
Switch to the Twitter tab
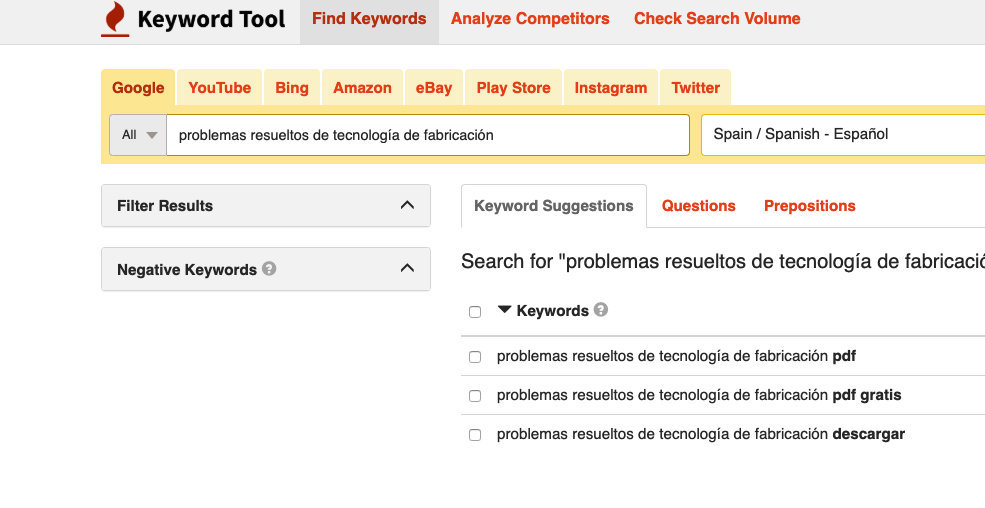pos(695,88)
